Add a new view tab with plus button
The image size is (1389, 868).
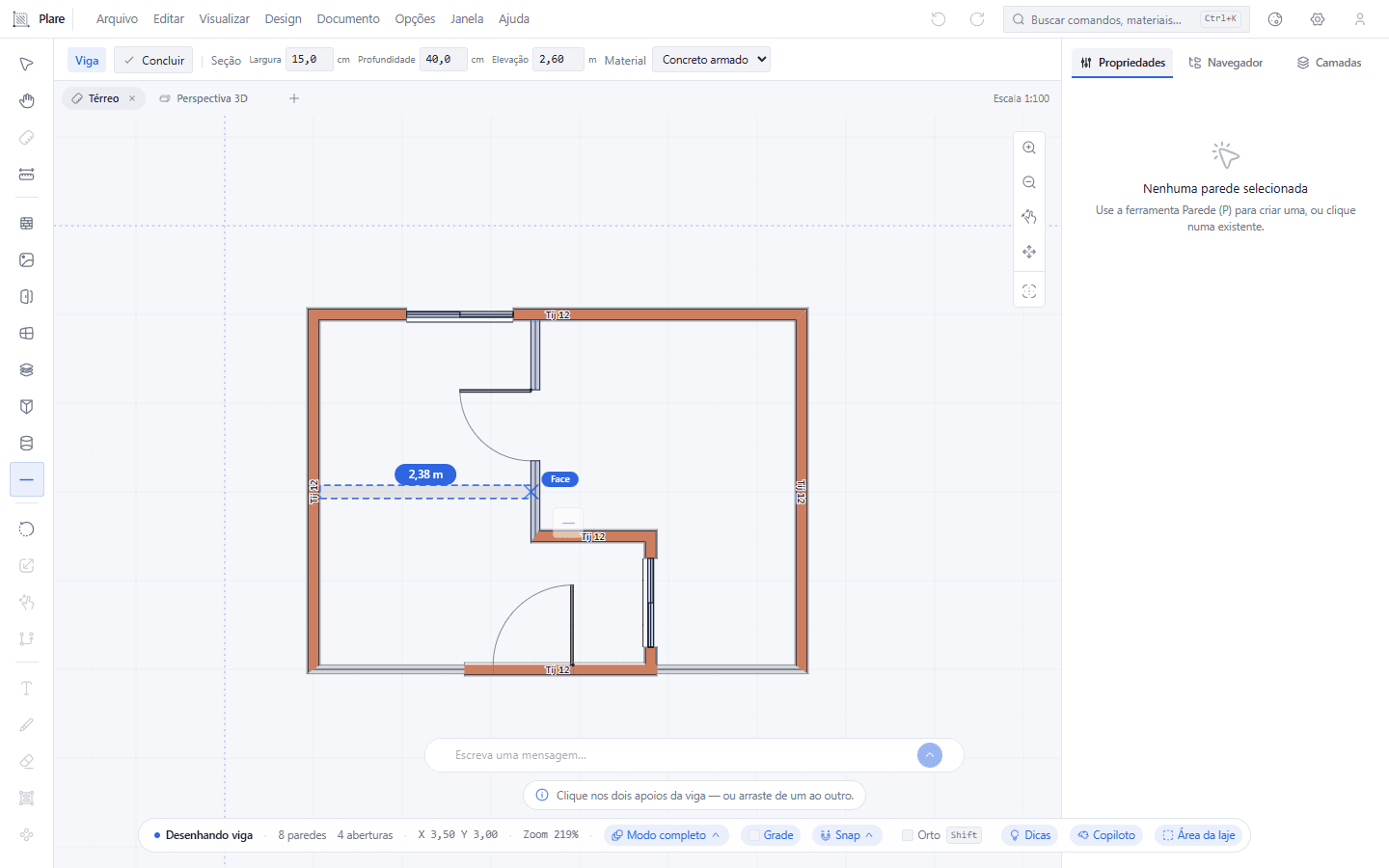coord(294,98)
